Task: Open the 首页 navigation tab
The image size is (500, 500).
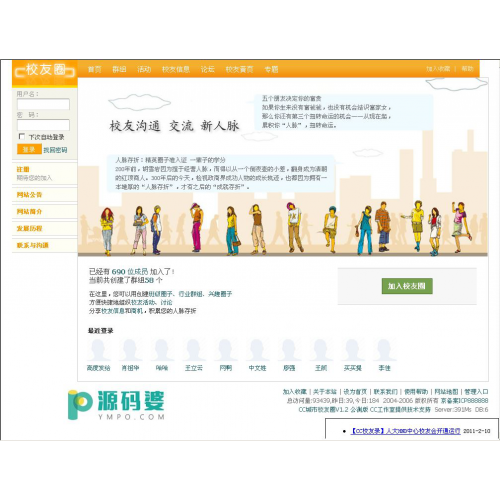Action: click(x=95, y=69)
